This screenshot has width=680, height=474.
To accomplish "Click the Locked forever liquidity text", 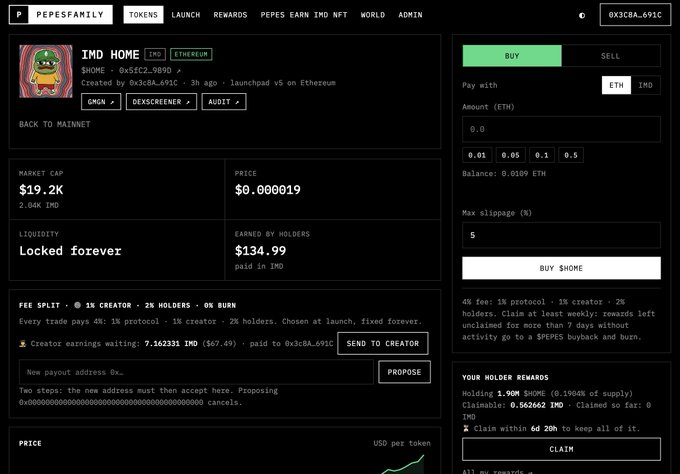I will click(70, 251).
